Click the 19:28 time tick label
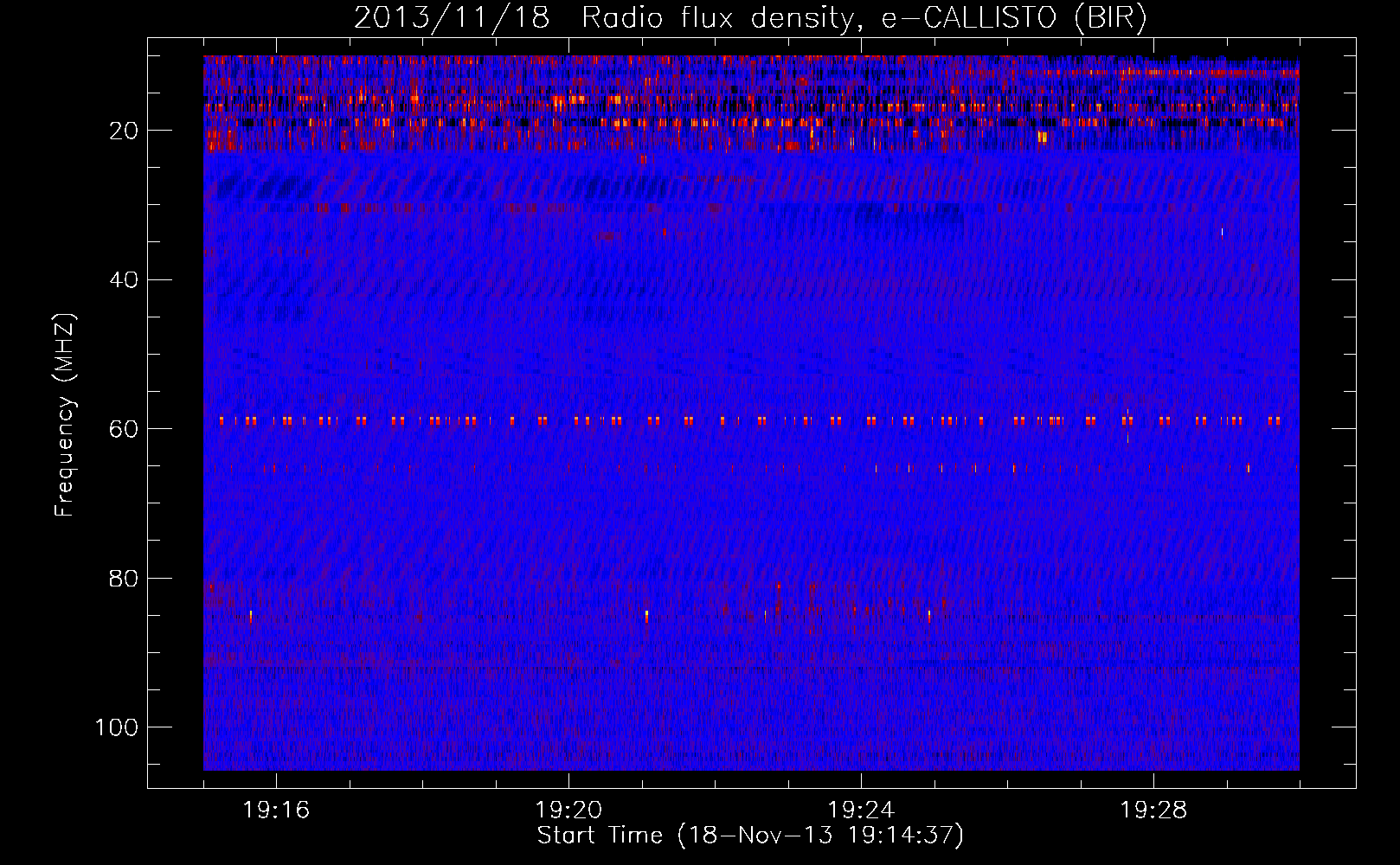This screenshot has width=1400, height=865. pos(1153,811)
